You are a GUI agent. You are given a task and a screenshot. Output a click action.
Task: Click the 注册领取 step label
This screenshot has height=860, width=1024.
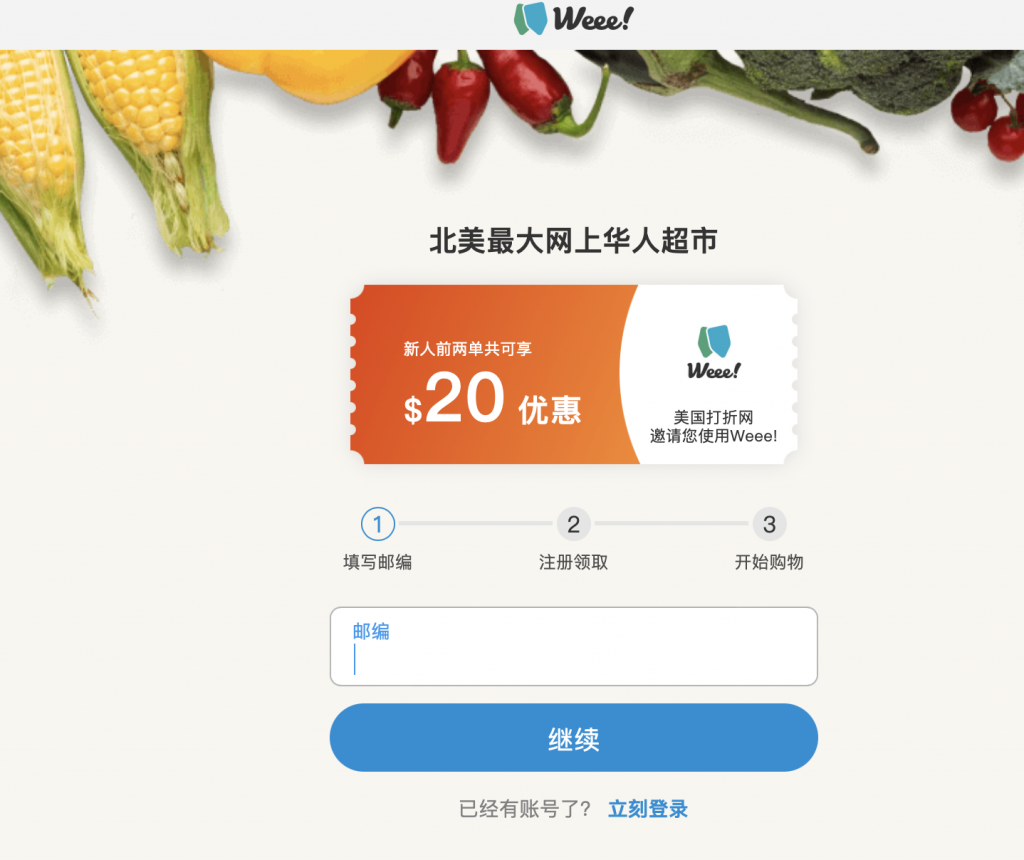(573, 562)
